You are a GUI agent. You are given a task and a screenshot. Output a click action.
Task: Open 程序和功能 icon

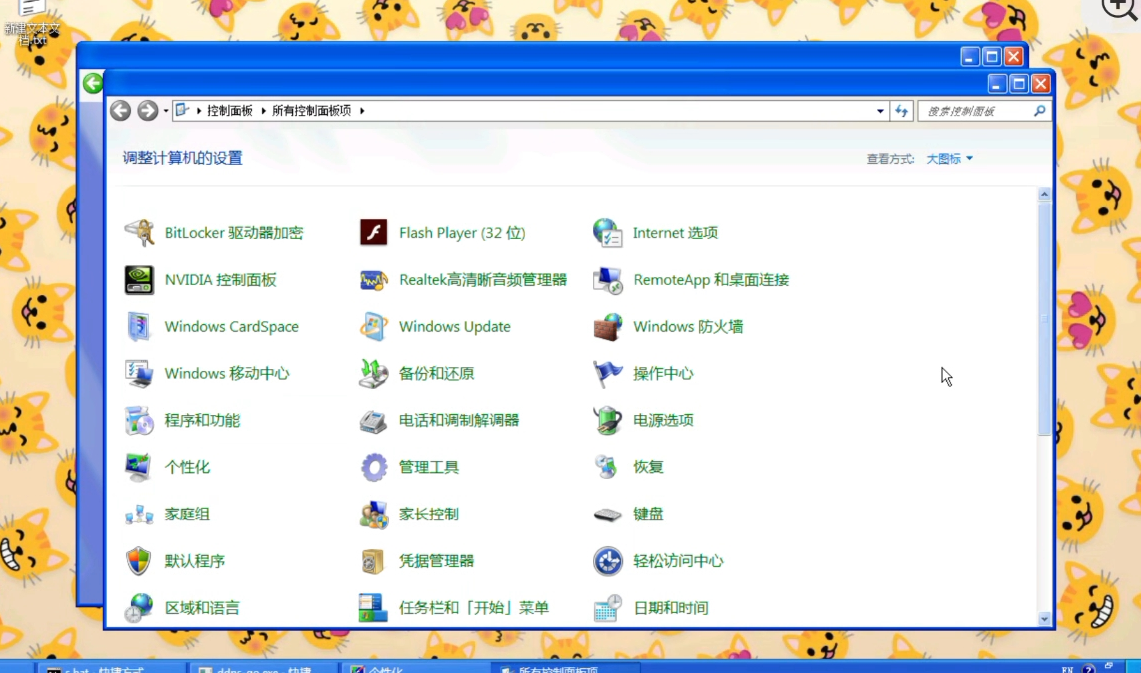139,421
